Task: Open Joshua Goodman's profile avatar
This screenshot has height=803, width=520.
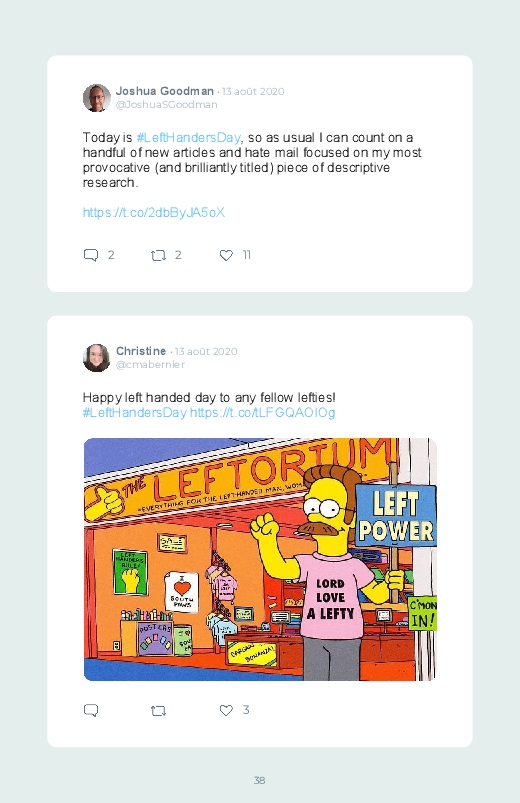Action: [97, 98]
